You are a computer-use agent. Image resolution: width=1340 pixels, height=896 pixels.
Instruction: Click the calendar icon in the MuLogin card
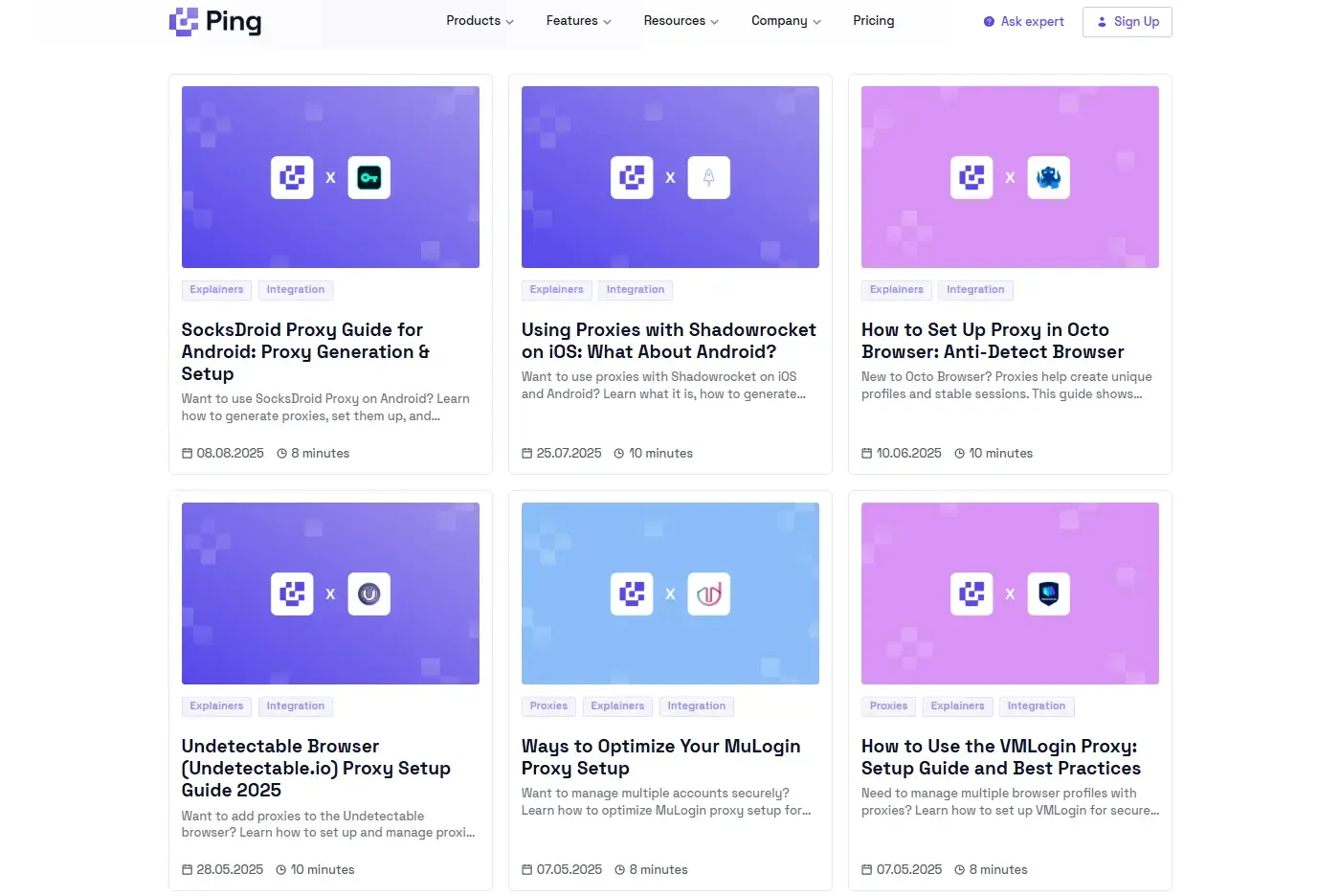[x=526, y=869]
